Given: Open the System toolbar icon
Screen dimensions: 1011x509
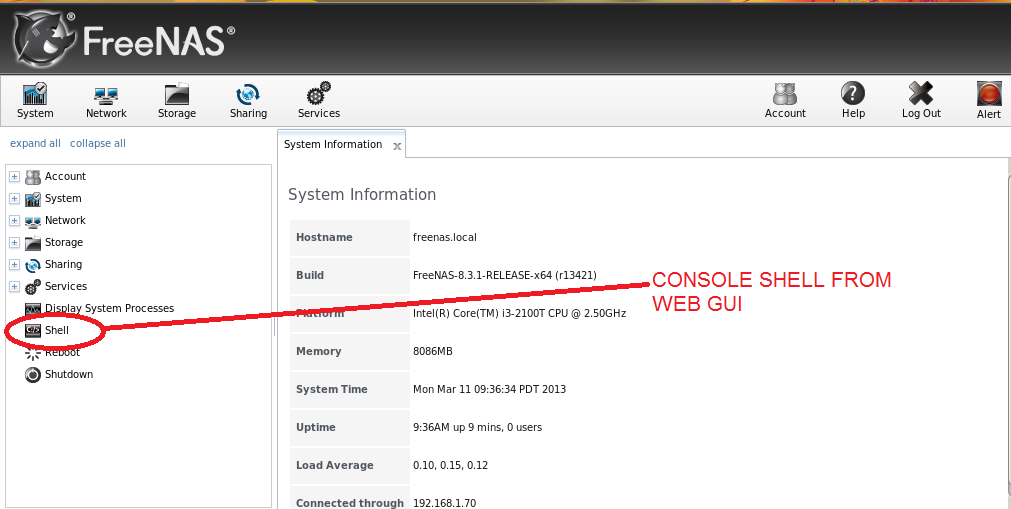Looking at the screenshot, I should click(35, 94).
